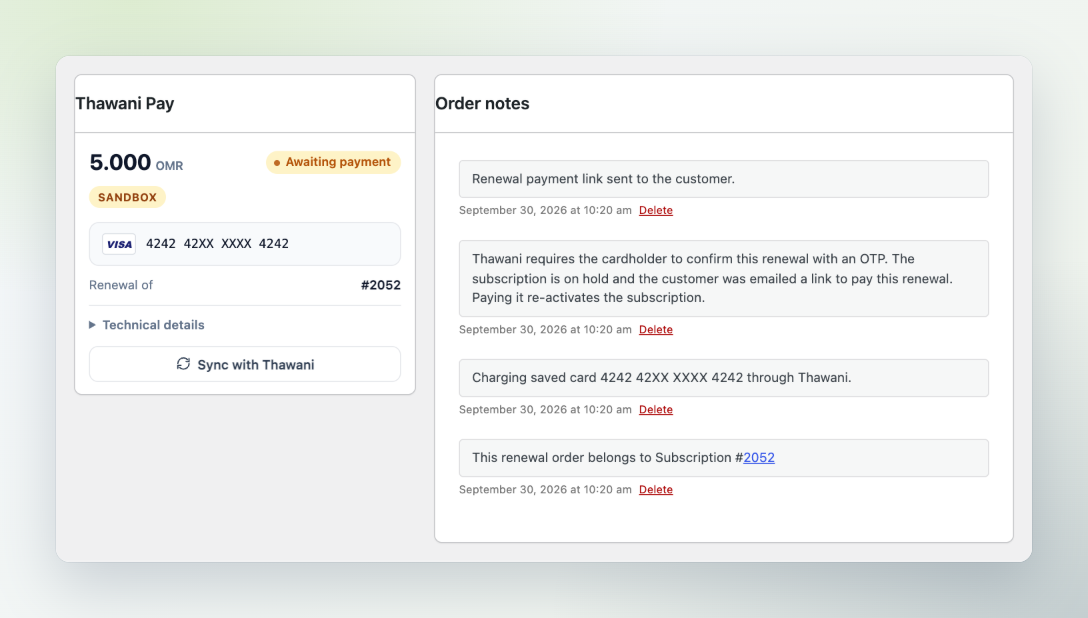
Task: Click the Awaiting payment status badge
Action: 333,162
